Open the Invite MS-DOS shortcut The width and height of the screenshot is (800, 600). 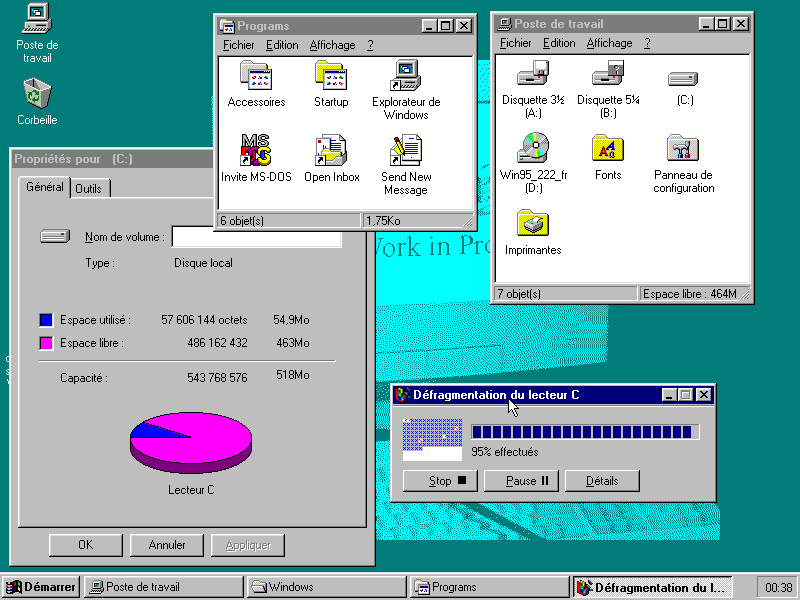(256, 151)
